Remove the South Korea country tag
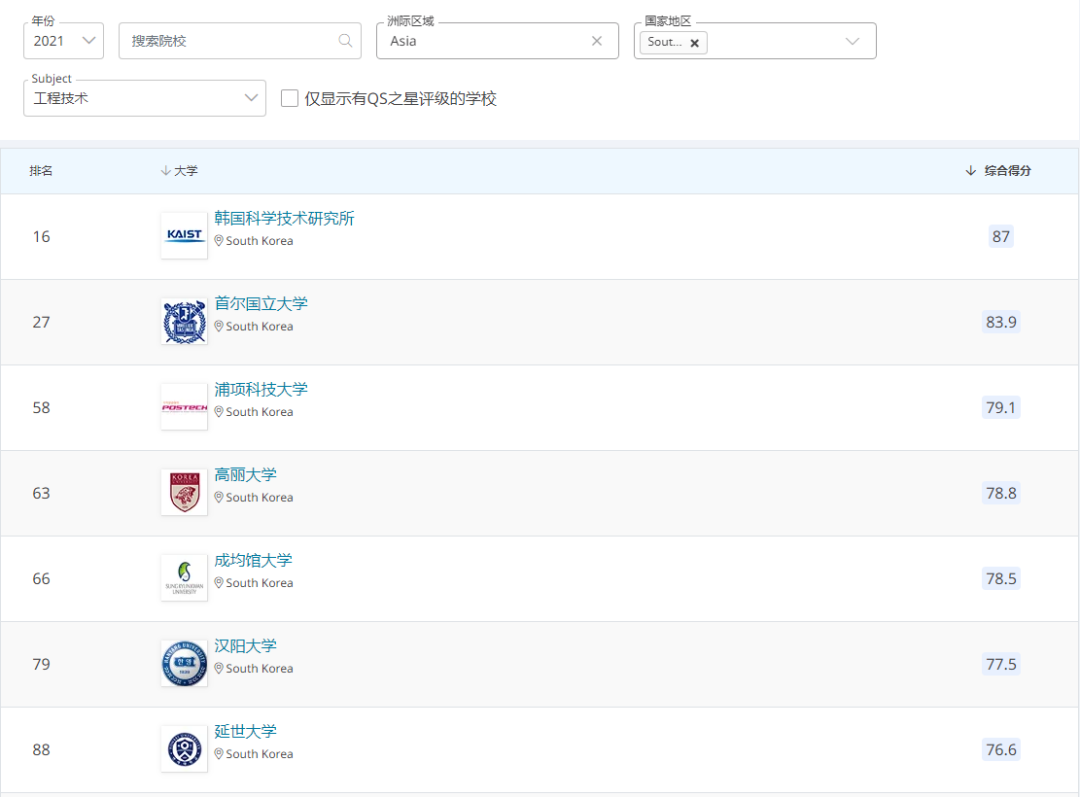Viewport: 1080px width, 797px height. click(x=694, y=43)
